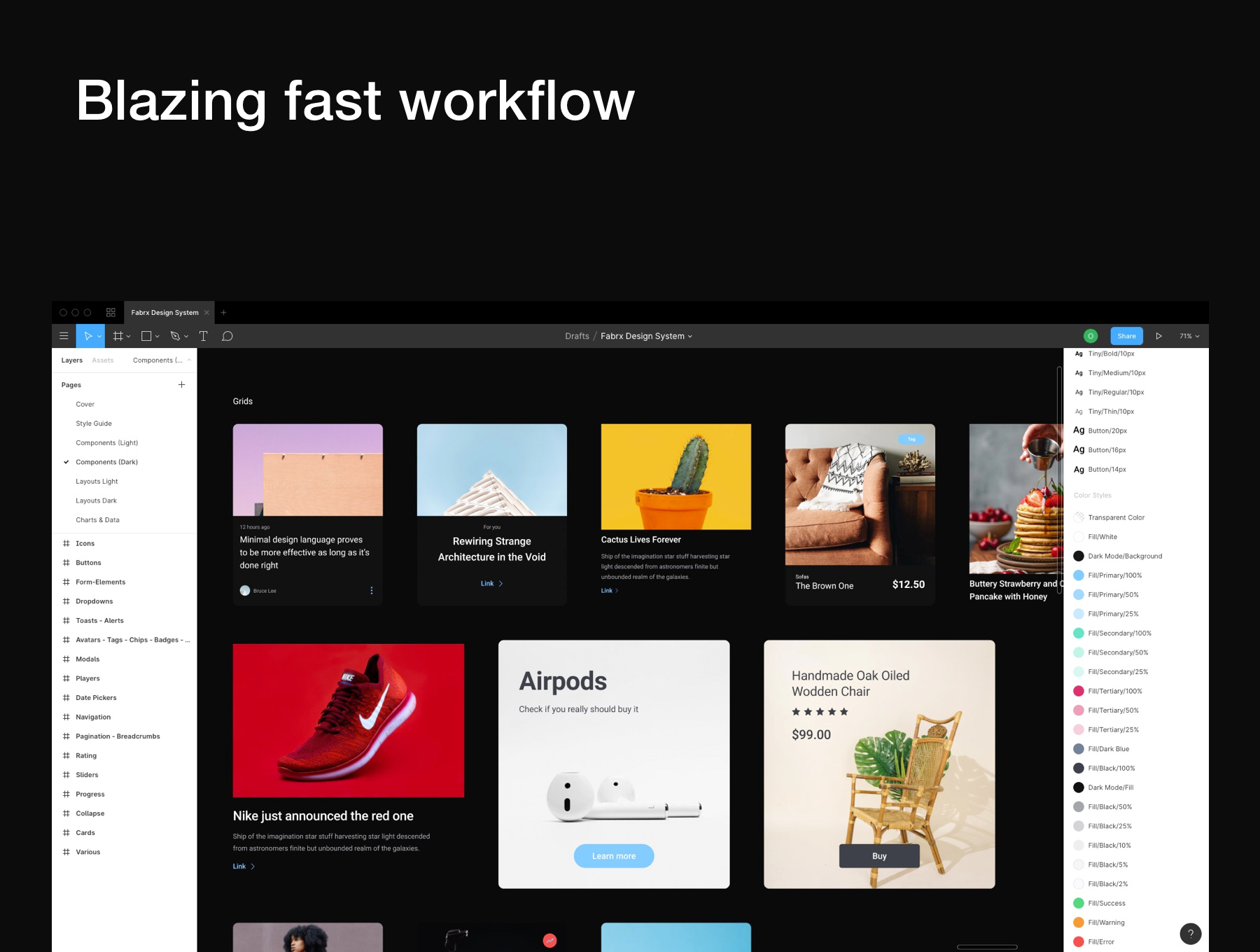Click Learn more on the Airpods card

pyautogui.click(x=613, y=855)
